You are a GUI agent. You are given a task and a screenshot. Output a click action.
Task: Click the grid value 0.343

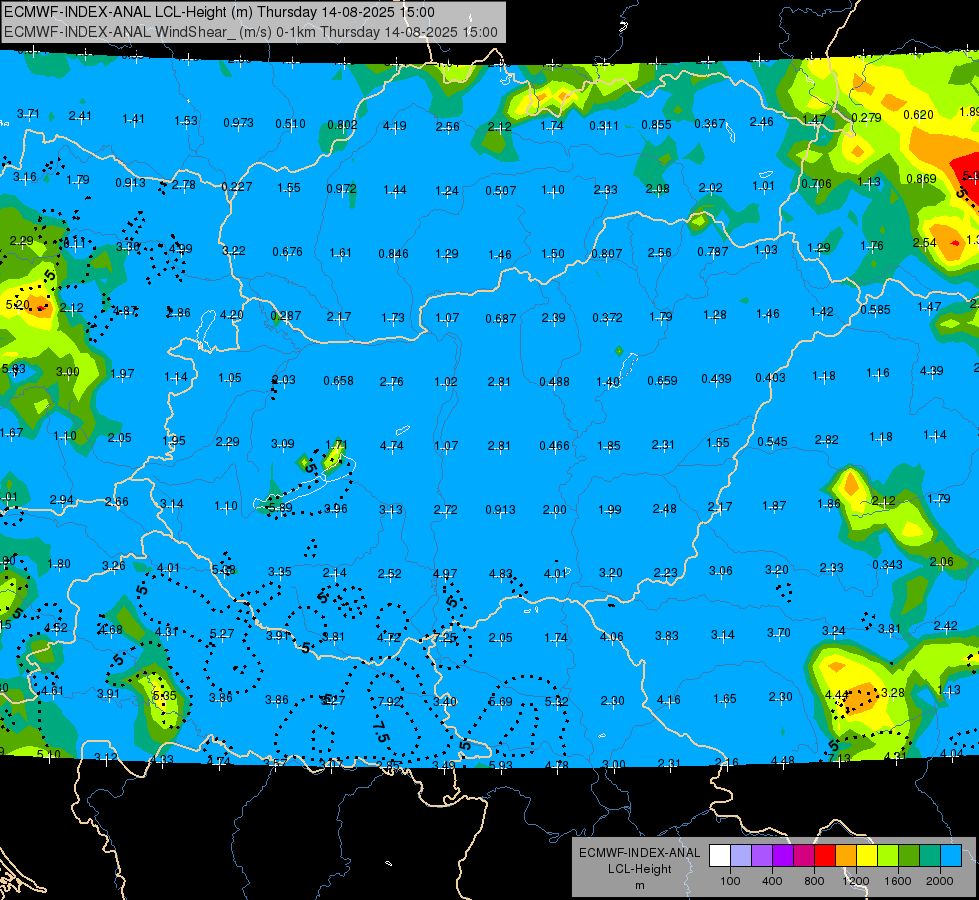(x=887, y=564)
